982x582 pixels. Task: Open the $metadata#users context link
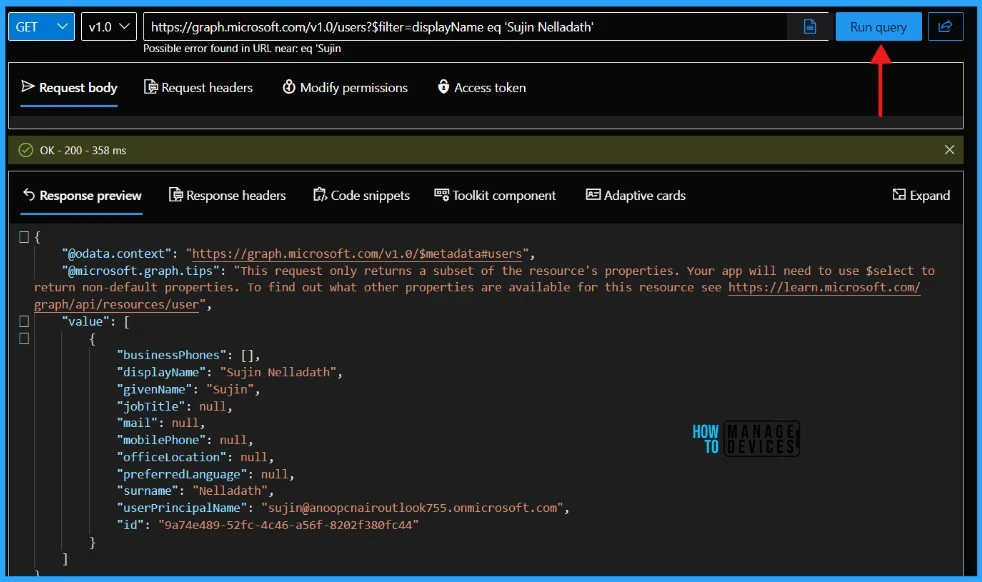[x=356, y=254]
